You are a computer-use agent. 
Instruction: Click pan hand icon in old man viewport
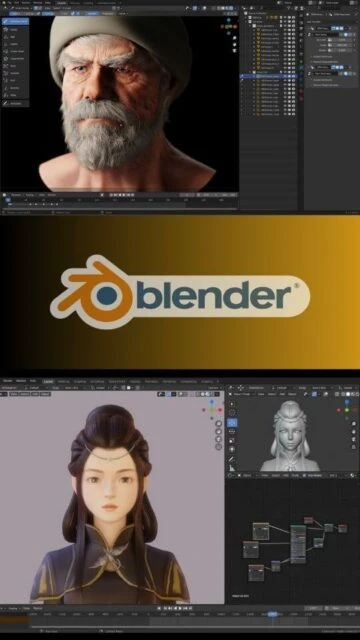click(x=235, y=44)
